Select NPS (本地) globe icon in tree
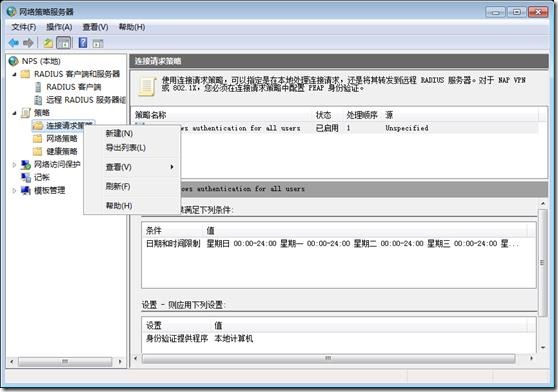 pos(14,61)
